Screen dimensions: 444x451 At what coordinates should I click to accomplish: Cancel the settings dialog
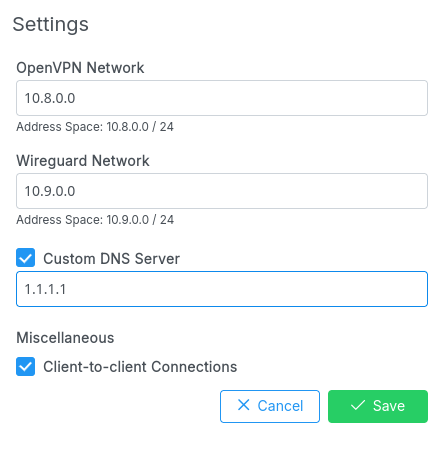tap(270, 406)
